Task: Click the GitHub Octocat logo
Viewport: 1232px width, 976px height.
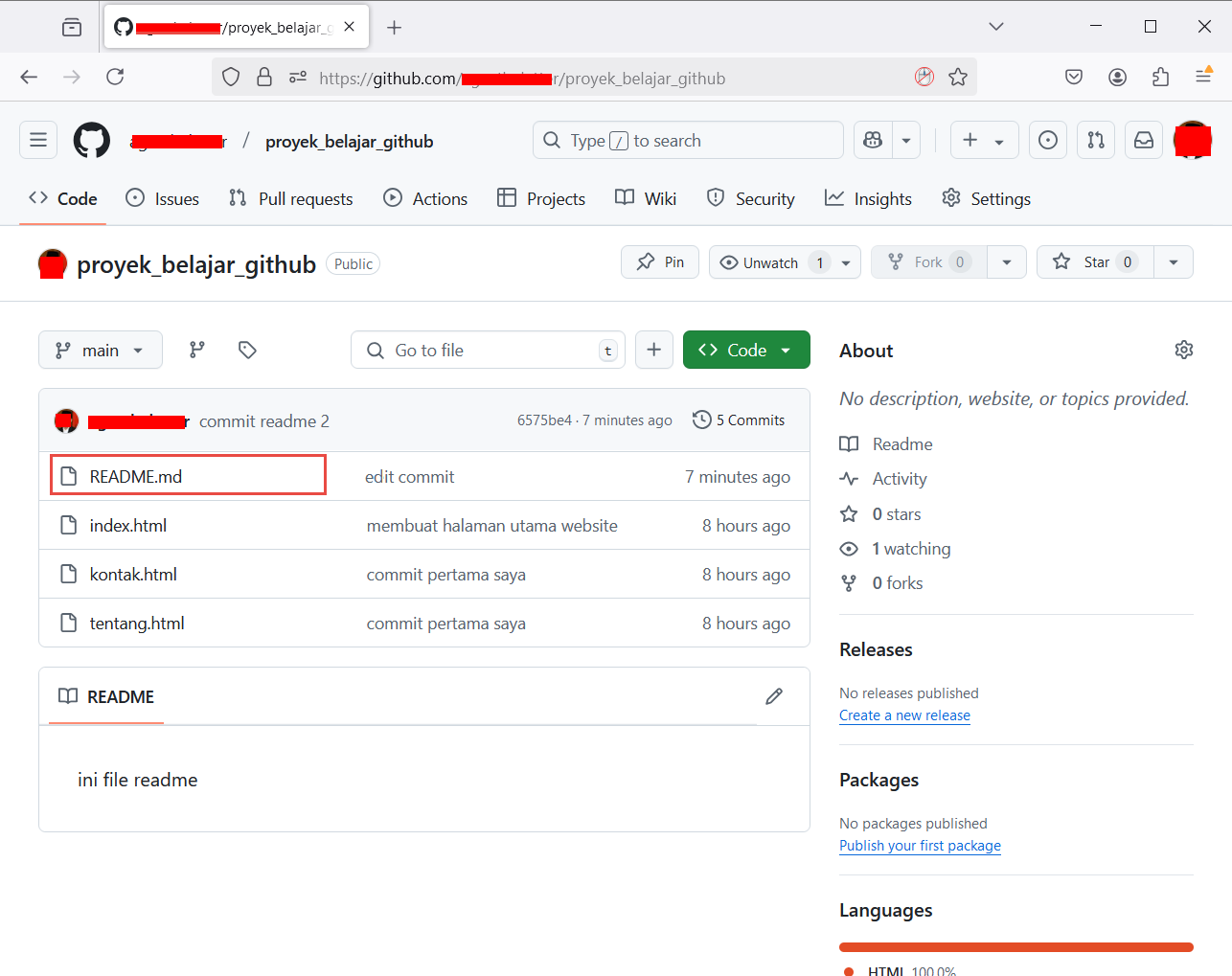Action: tap(92, 141)
